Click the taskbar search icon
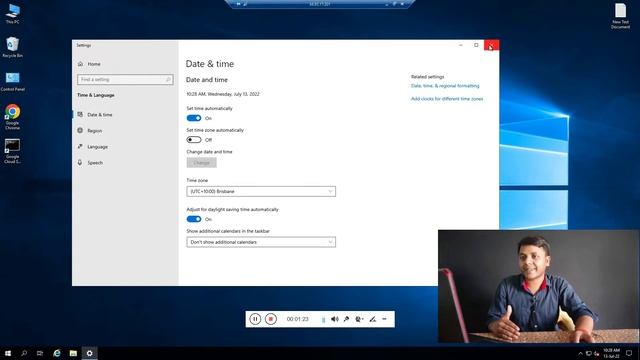The height and width of the screenshot is (360, 640). pyautogui.click(x=24, y=353)
